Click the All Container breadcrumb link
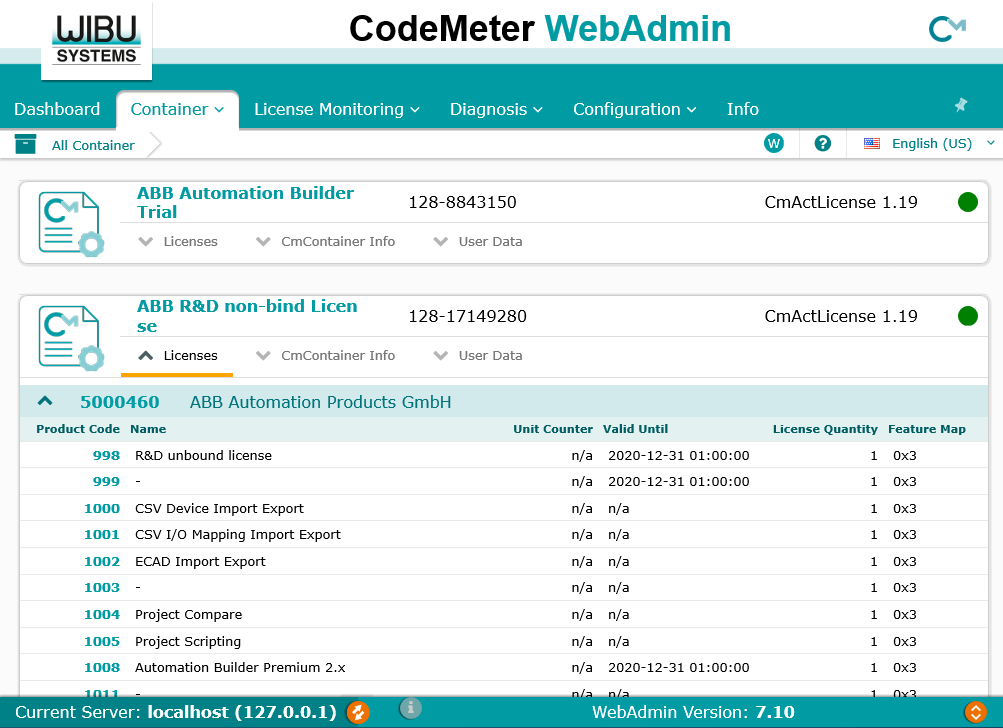Image resolution: width=1003 pixels, height=728 pixels. (93, 145)
